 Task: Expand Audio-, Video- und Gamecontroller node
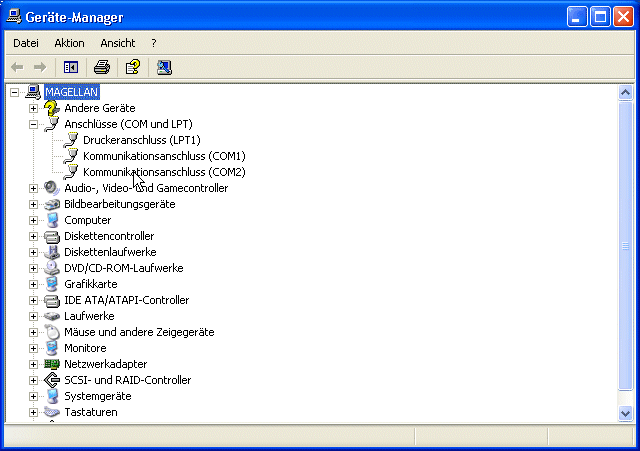pos(33,188)
